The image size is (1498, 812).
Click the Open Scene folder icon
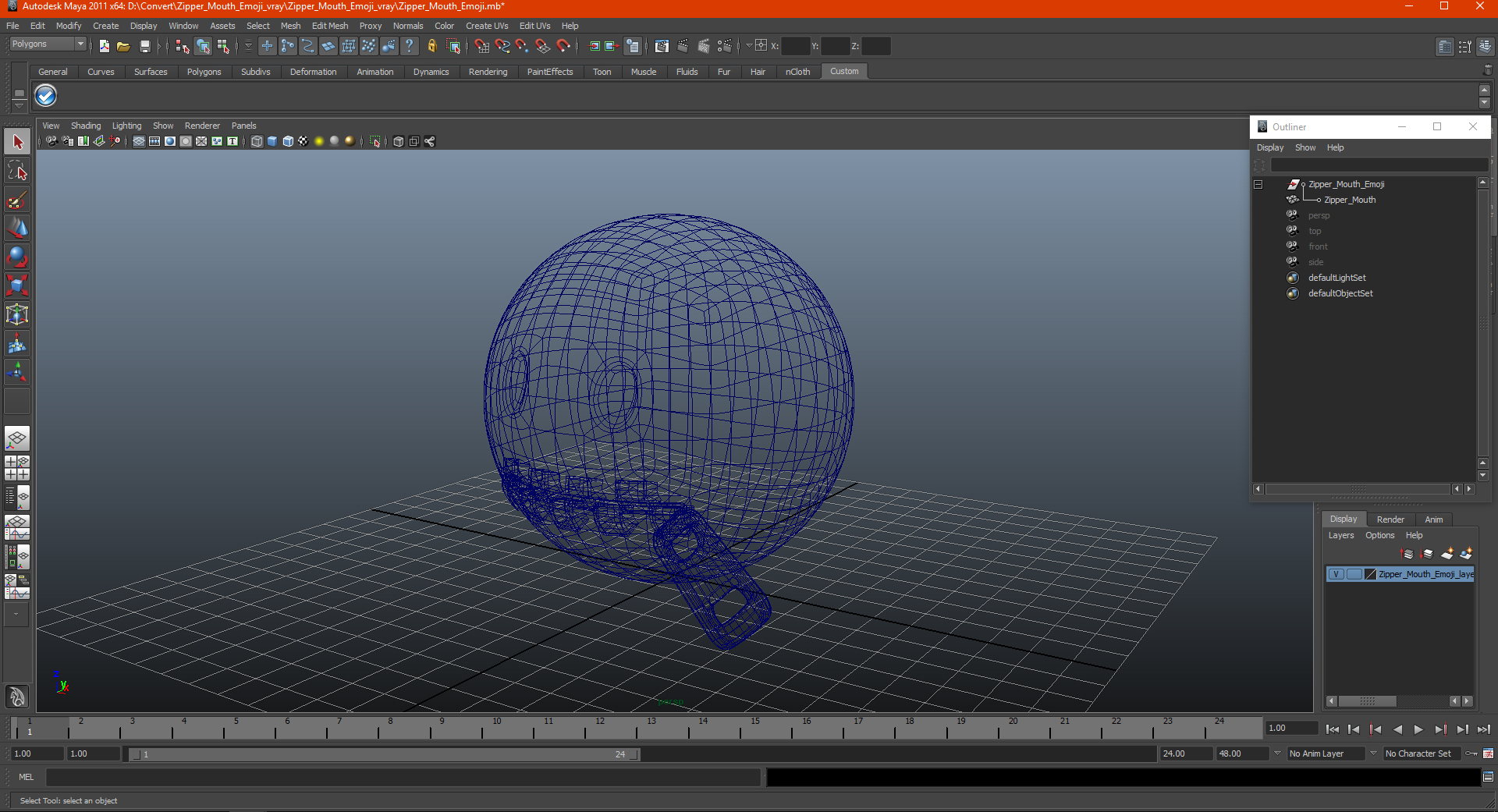click(123, 47)
